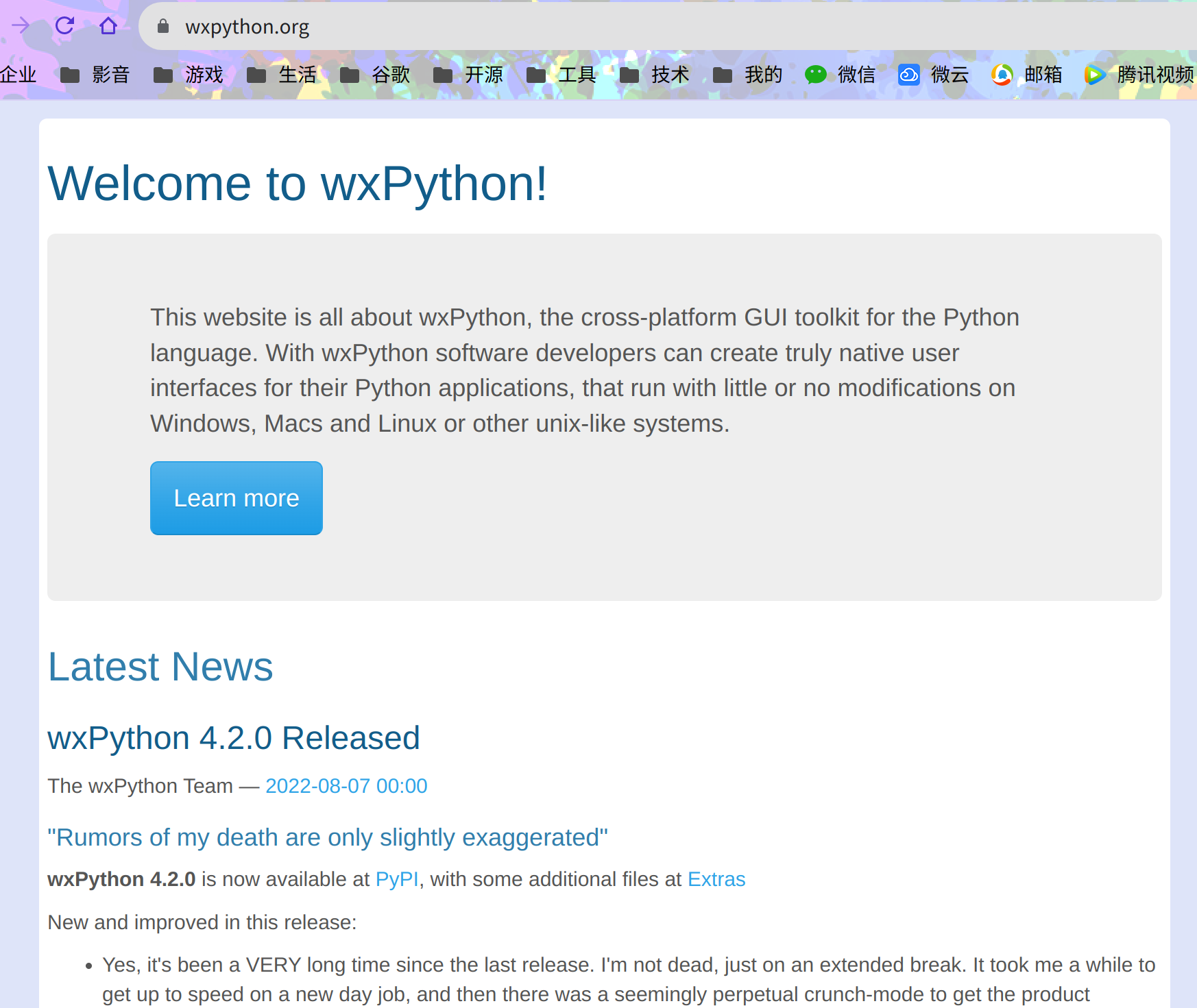Open the 工具 bookmark folder

pyautogui.click(x=562, y=75)
